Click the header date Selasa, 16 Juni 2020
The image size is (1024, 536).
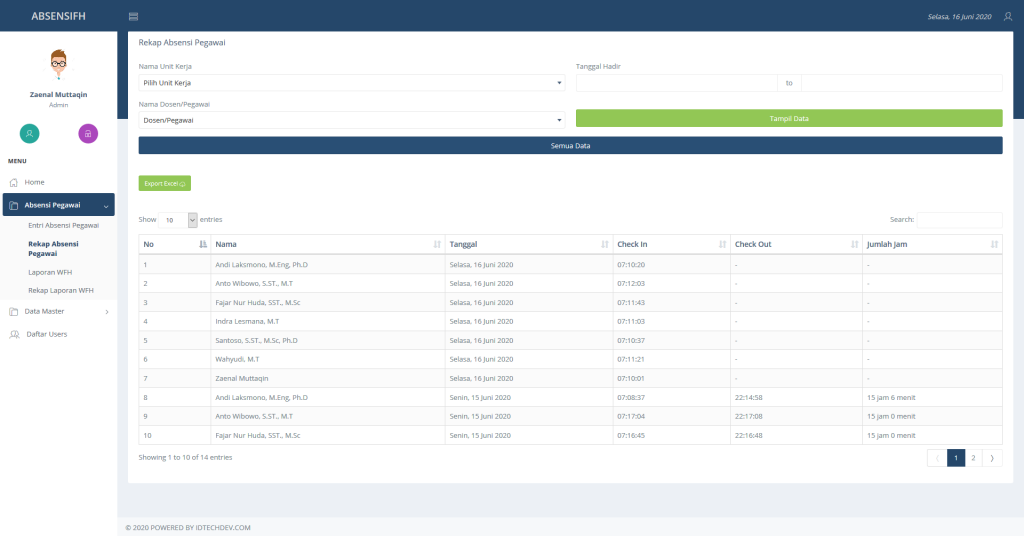click(x=959, y=16)
